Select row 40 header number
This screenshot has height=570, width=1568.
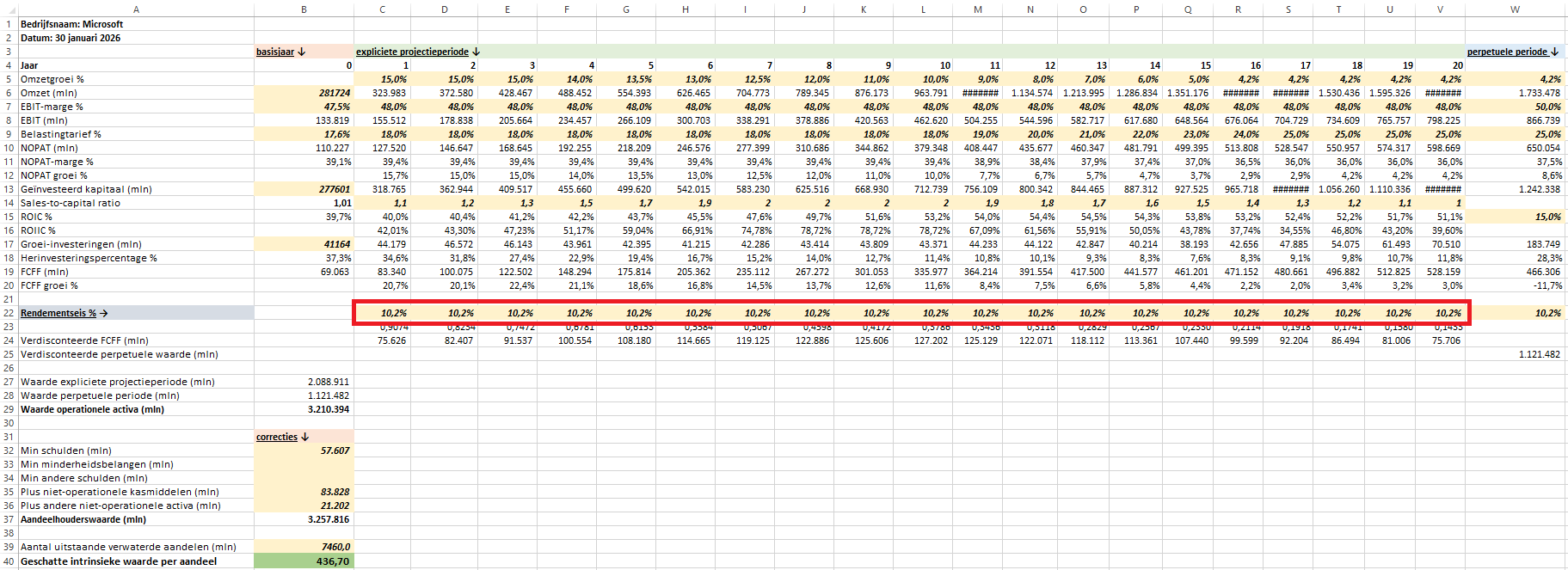pyautogui.click(x=9, y=561)
